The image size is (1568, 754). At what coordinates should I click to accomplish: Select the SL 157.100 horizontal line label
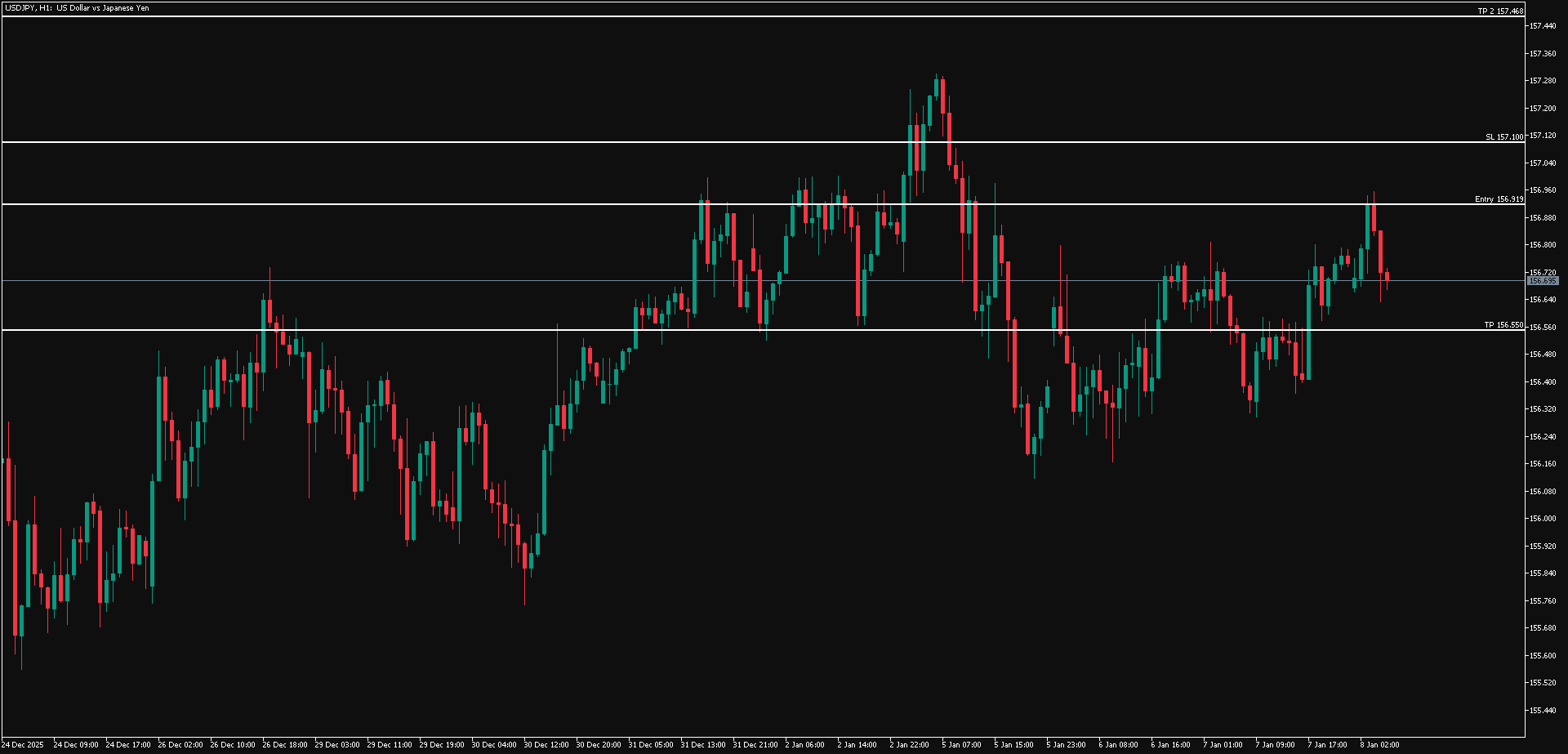(1503, 137)
